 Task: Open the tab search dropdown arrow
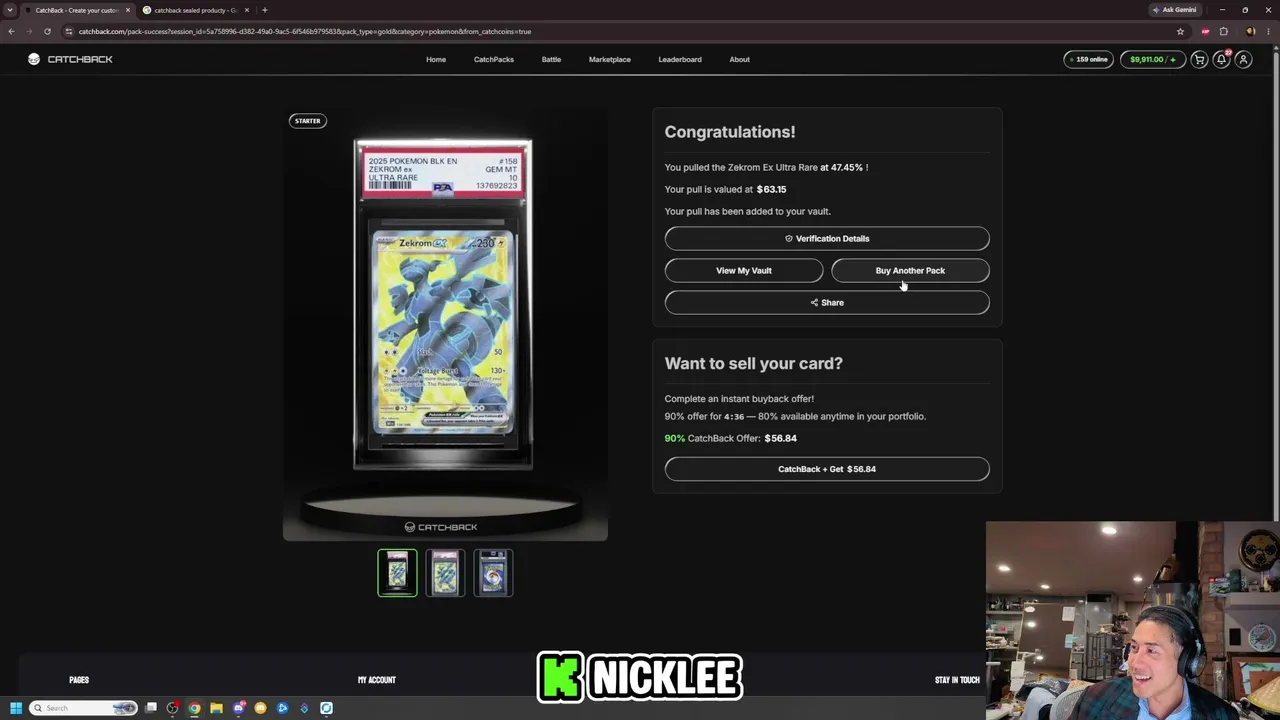click(x=10, y=10)
